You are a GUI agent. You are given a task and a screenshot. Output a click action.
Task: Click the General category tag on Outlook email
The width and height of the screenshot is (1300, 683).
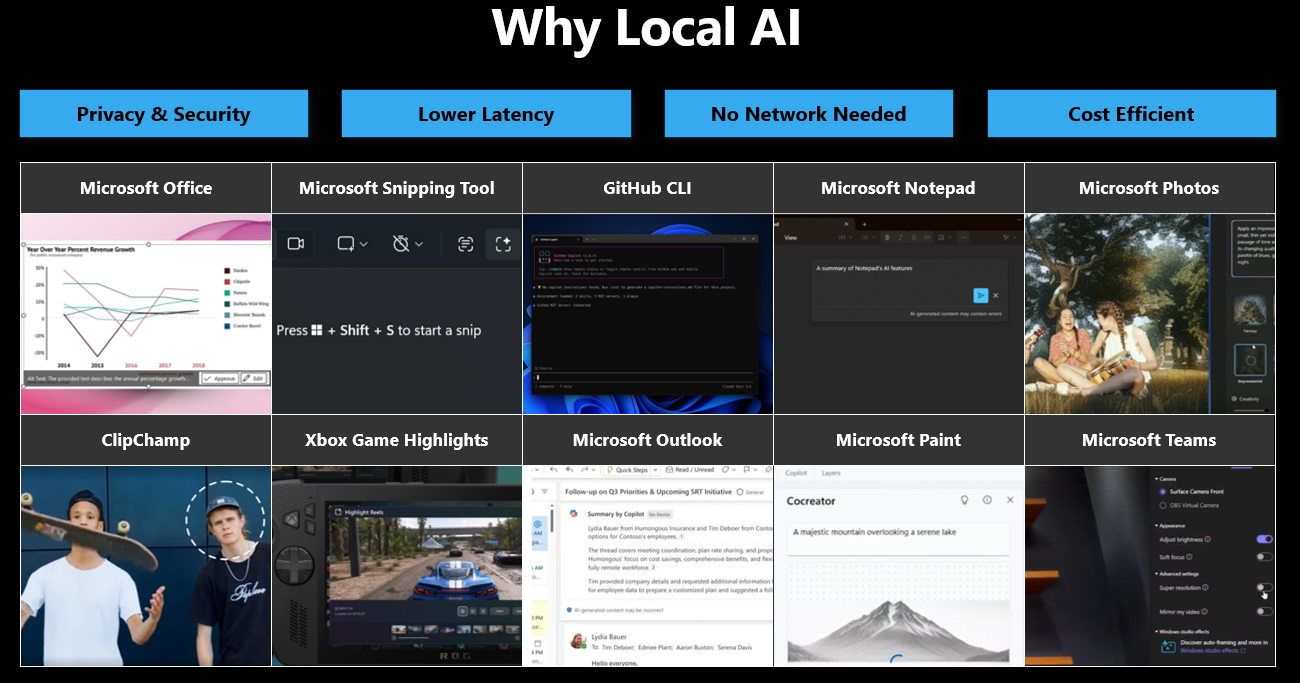coord(750,492)
